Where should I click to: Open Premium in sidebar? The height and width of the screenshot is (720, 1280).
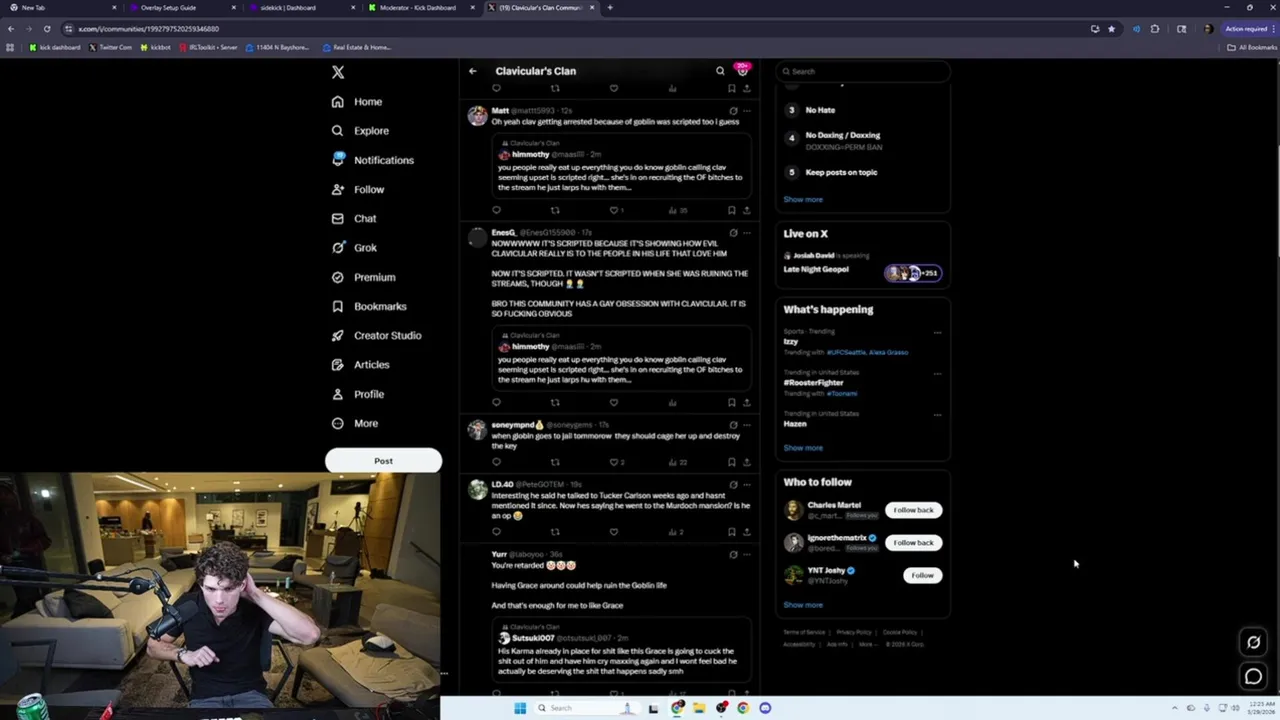tap(363, 277)
